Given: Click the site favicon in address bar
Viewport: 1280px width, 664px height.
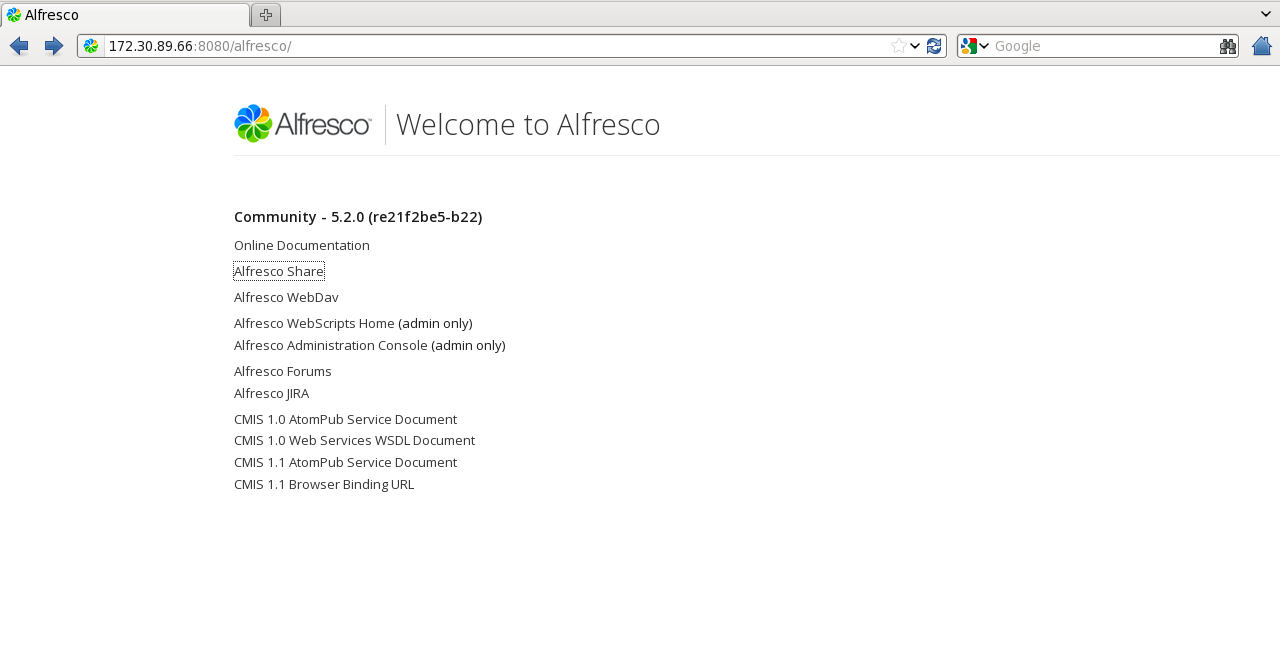Looking at the screenshot, I should (x=91, y=46).
